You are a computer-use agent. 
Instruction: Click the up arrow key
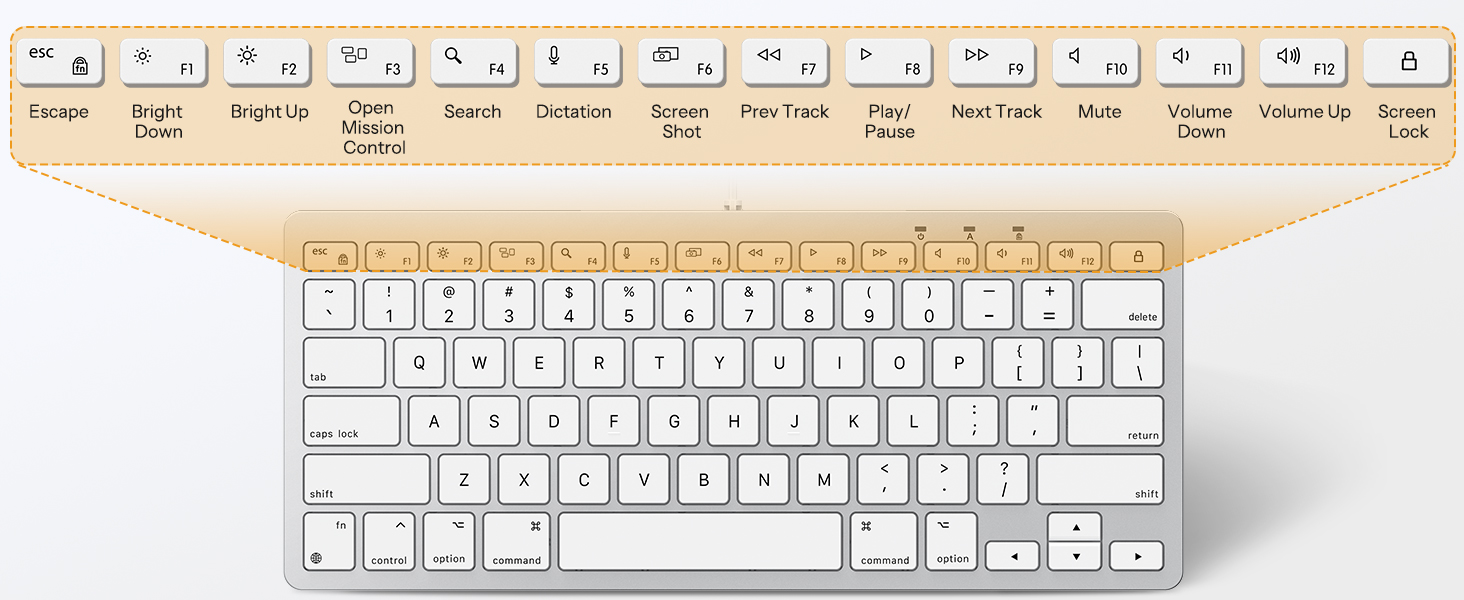1075,527
